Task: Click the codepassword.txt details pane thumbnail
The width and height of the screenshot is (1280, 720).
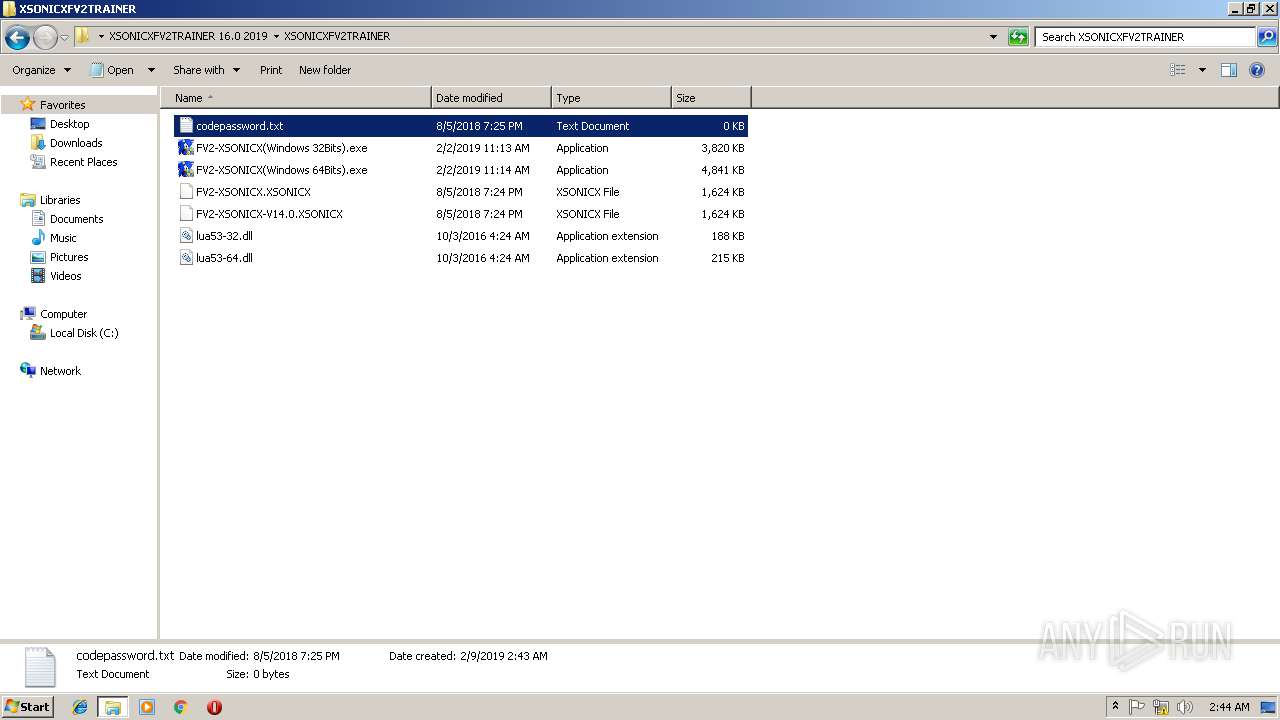Action: pos(40,667)
